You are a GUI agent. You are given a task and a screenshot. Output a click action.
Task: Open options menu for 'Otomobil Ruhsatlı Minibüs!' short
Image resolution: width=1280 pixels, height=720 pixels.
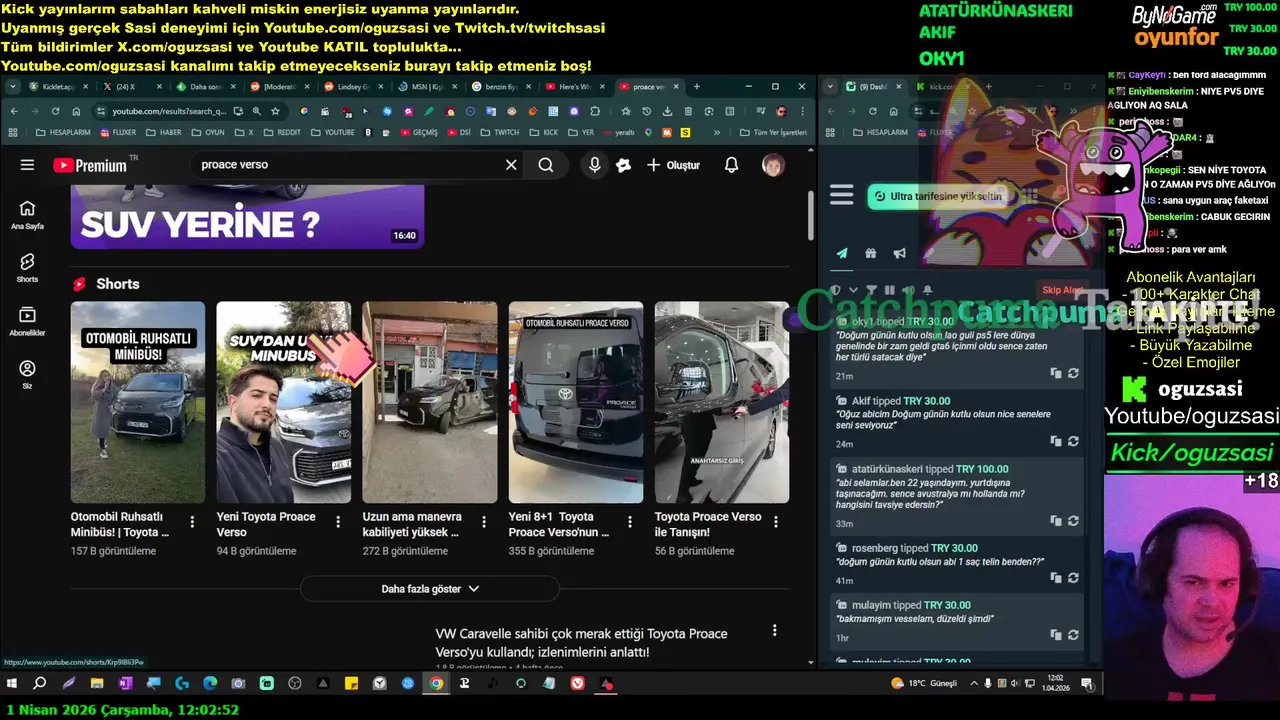(192, 522)
